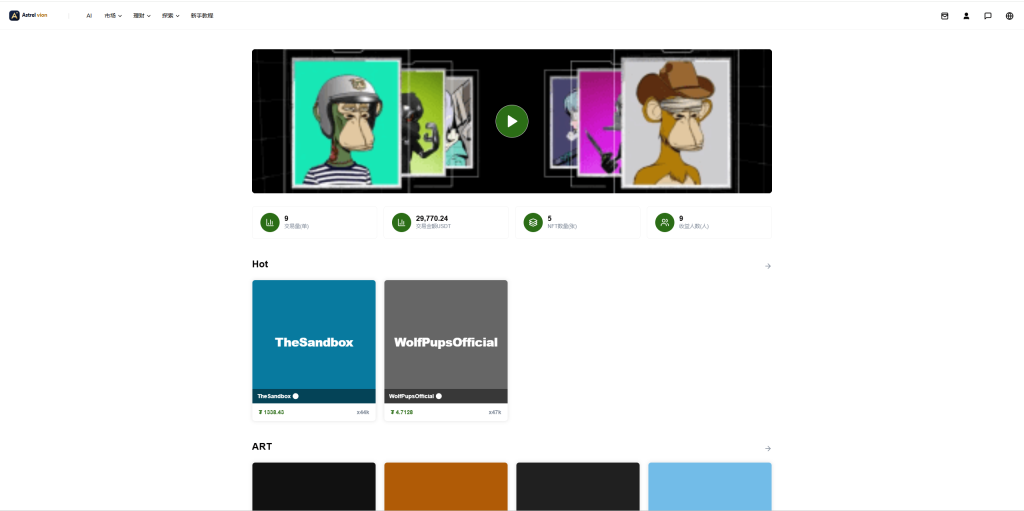Click the Hot section heading
Screen dimensions: 1024x511
pyautogui.click(x=260, y=264)
